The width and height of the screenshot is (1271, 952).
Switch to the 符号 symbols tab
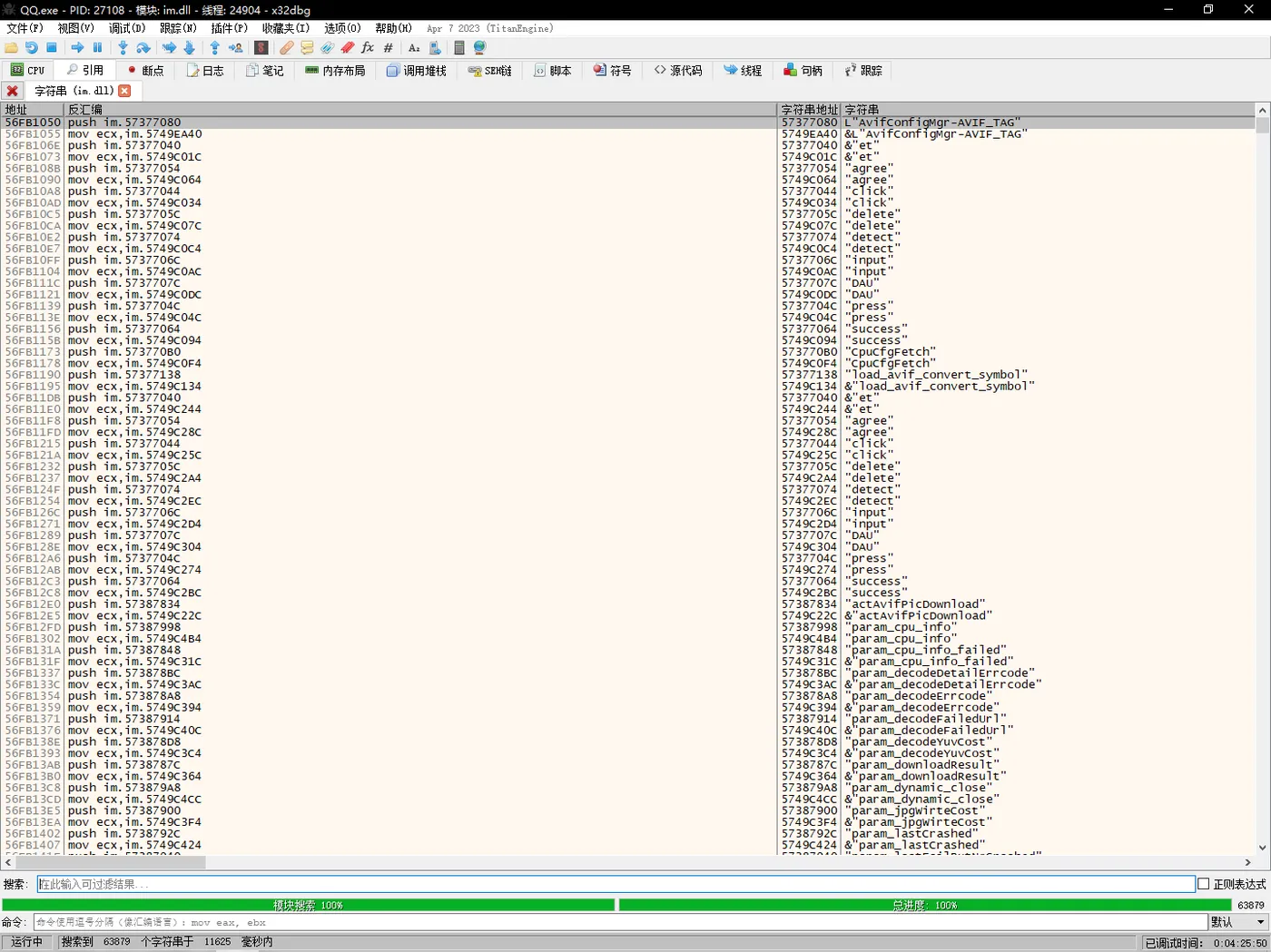(x=613, y=71)
